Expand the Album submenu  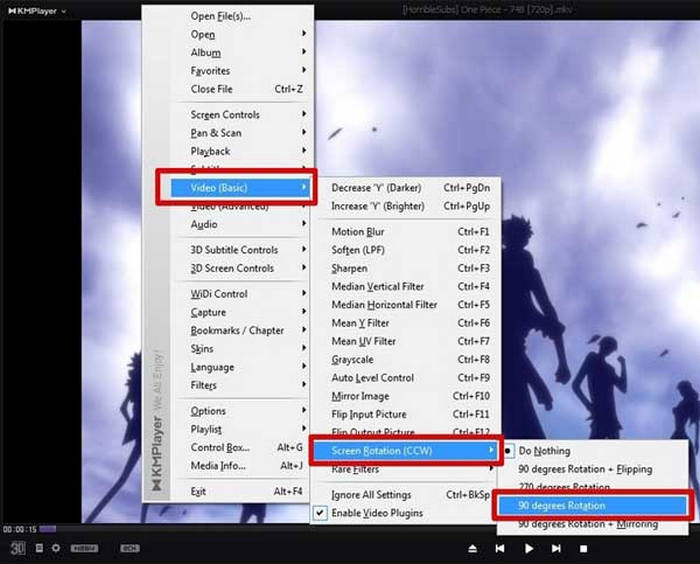(241, 53)
